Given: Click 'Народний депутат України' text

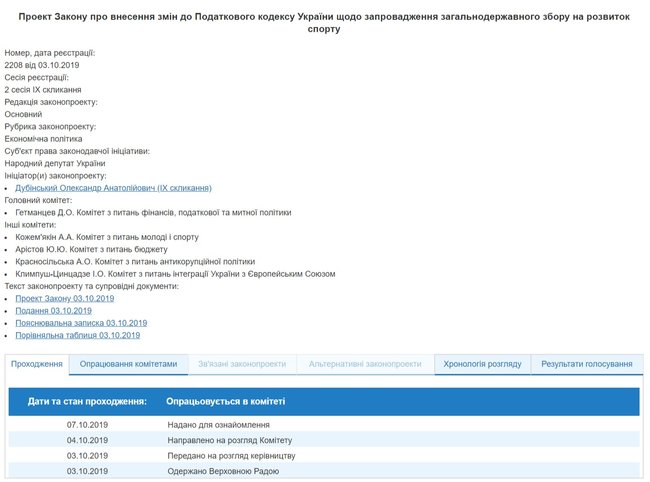Looking at the screenshot, I should [x=55, y=163].
